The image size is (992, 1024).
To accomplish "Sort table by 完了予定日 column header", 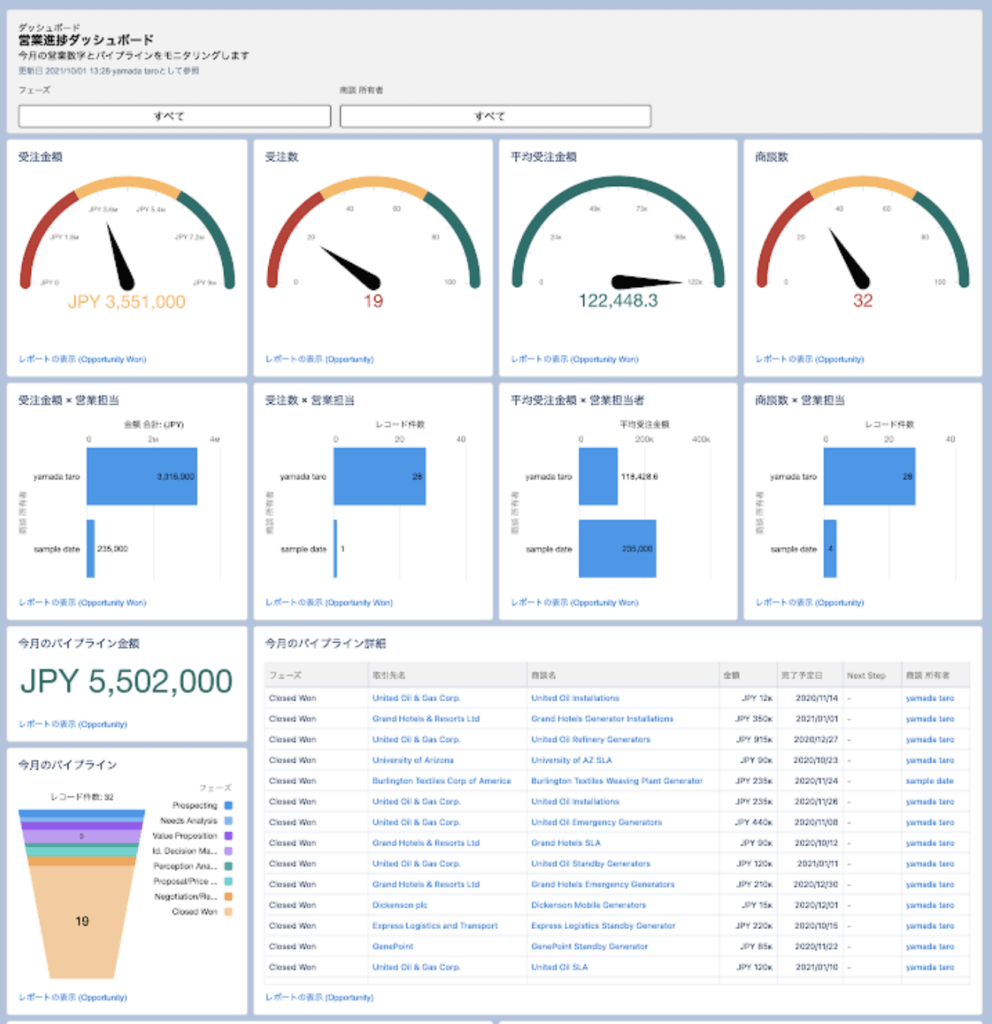I will [801, 675].
